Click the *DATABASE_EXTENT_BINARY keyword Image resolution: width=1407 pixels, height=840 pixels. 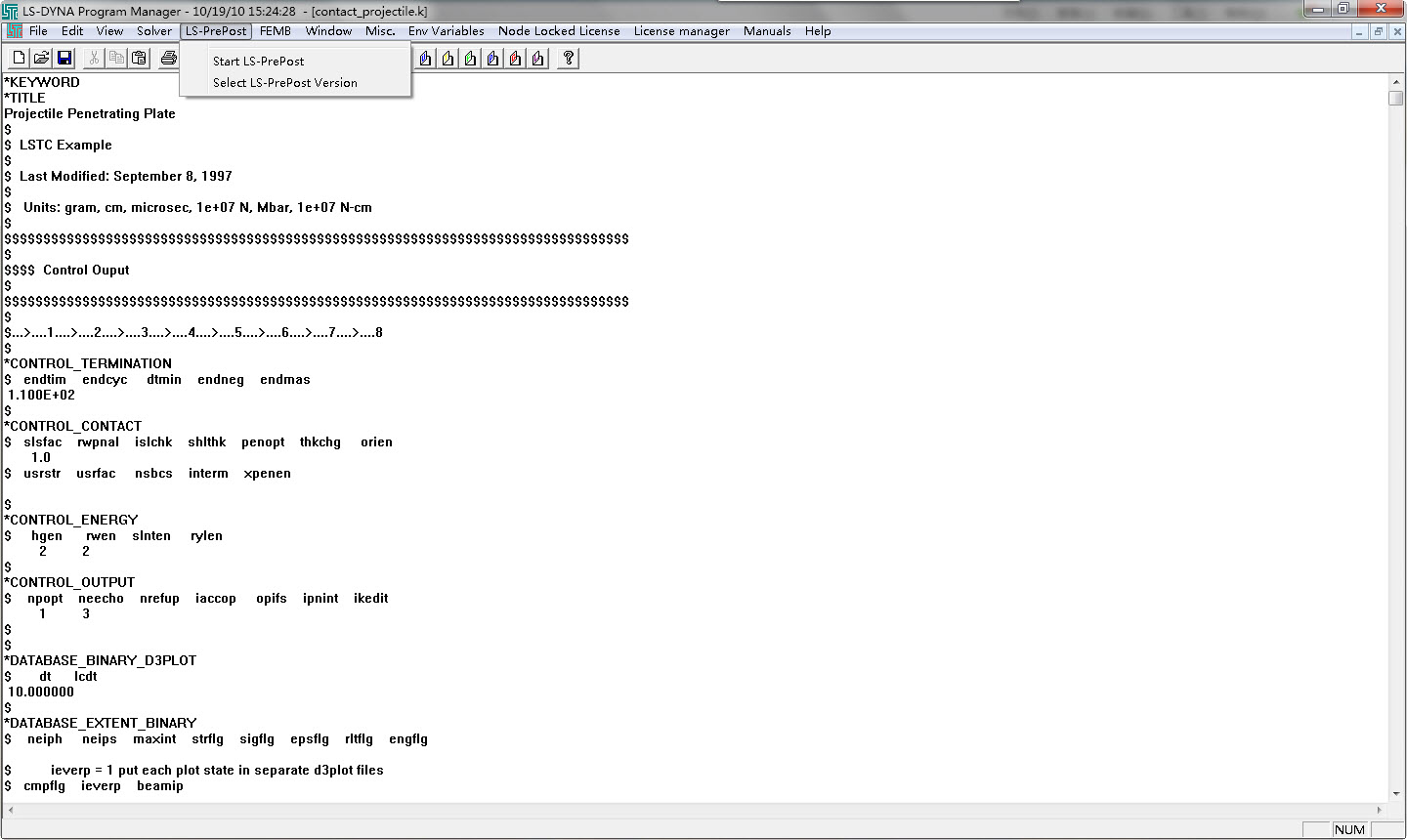(101, 723)
